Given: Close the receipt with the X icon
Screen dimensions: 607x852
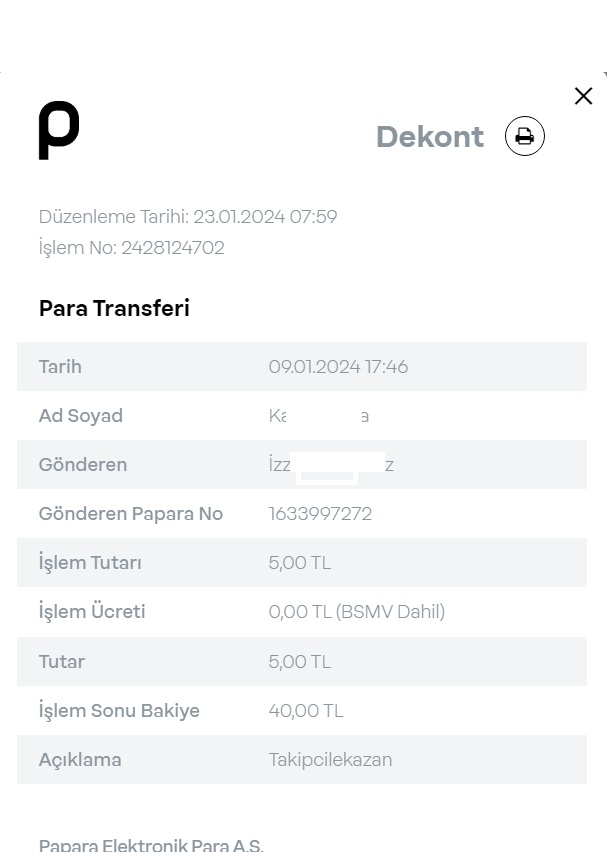Looking at the screenshot, I should (x=583, y=96).
